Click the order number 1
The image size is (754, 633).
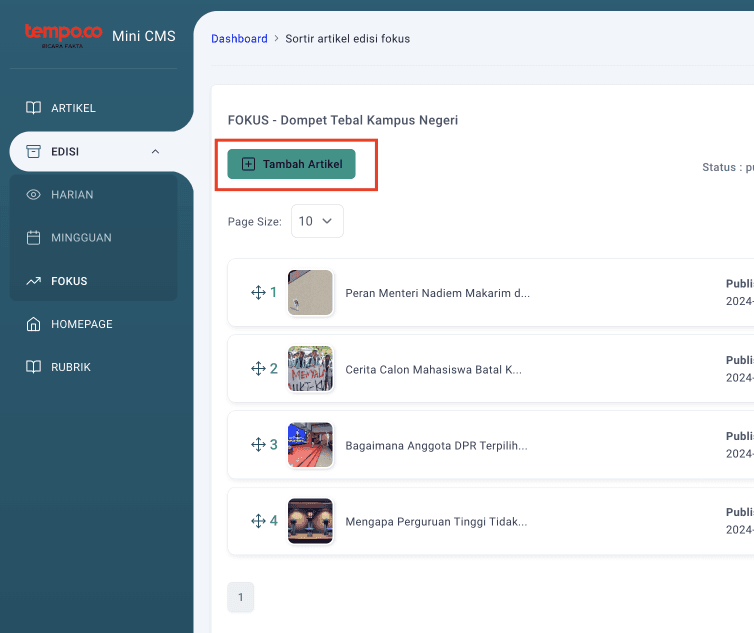point(273,292)
